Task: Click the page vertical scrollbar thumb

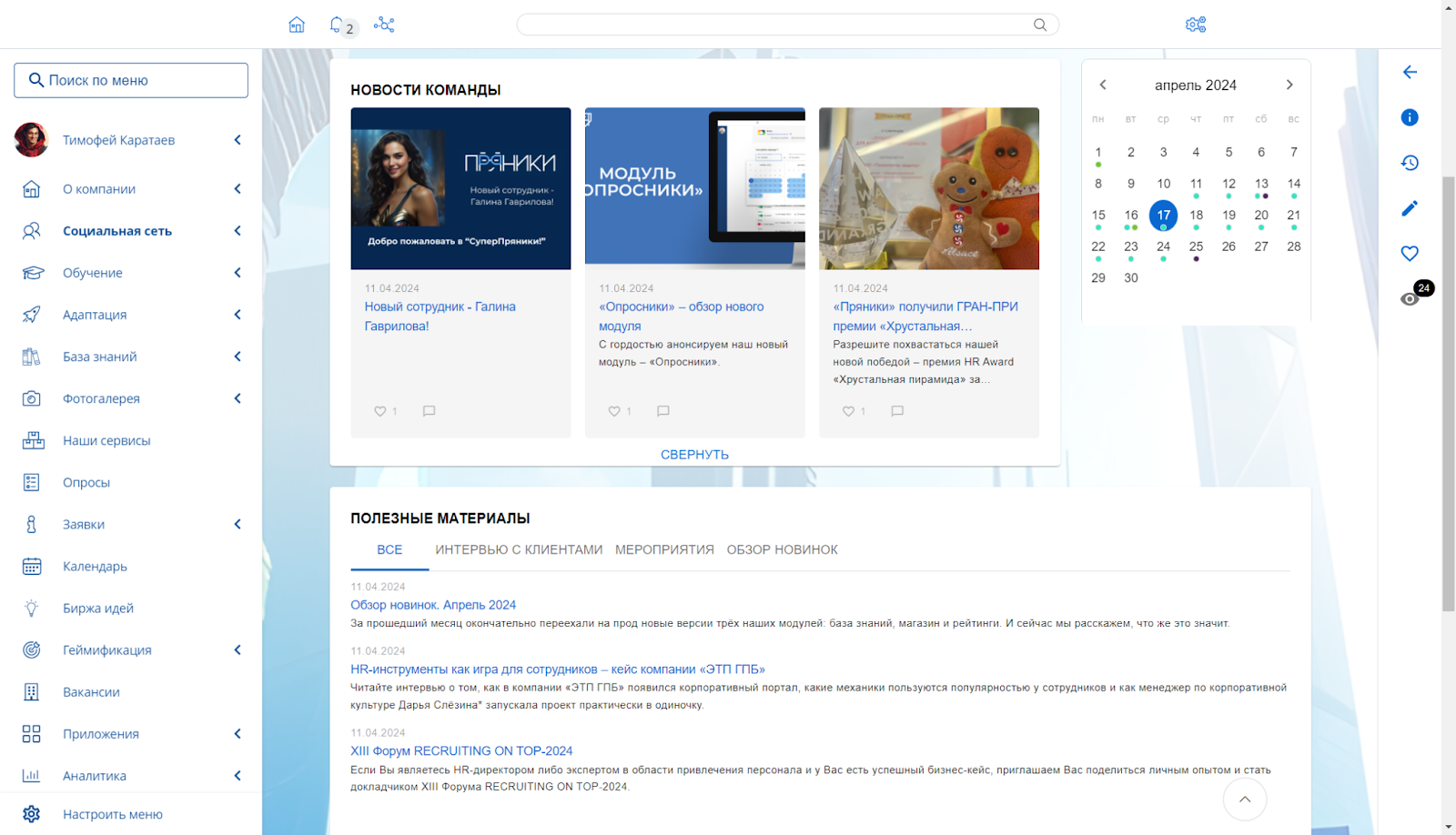Action: pyautogui.click(x=1448, y=391)
